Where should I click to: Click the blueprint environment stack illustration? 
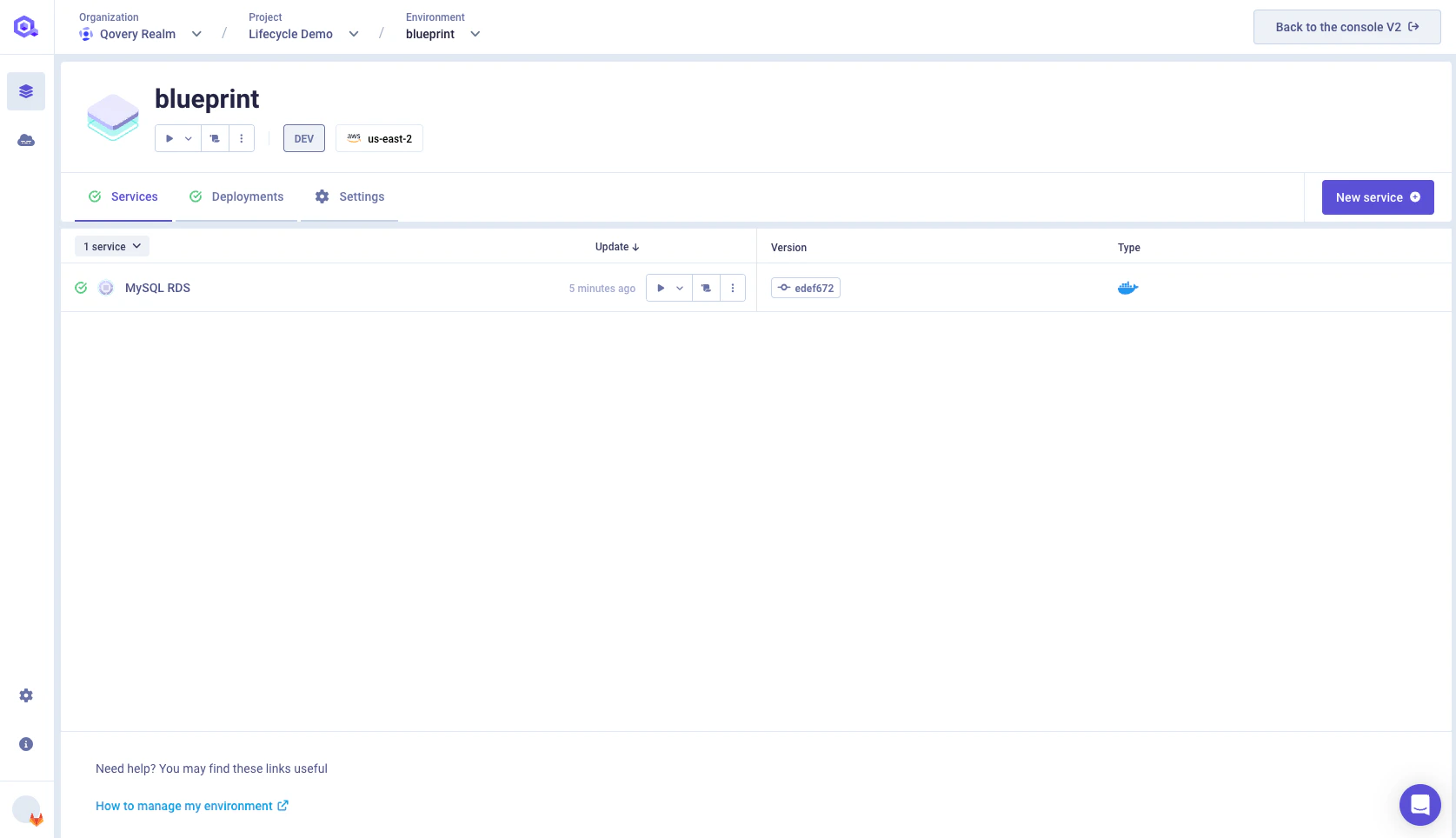point(113,116)
